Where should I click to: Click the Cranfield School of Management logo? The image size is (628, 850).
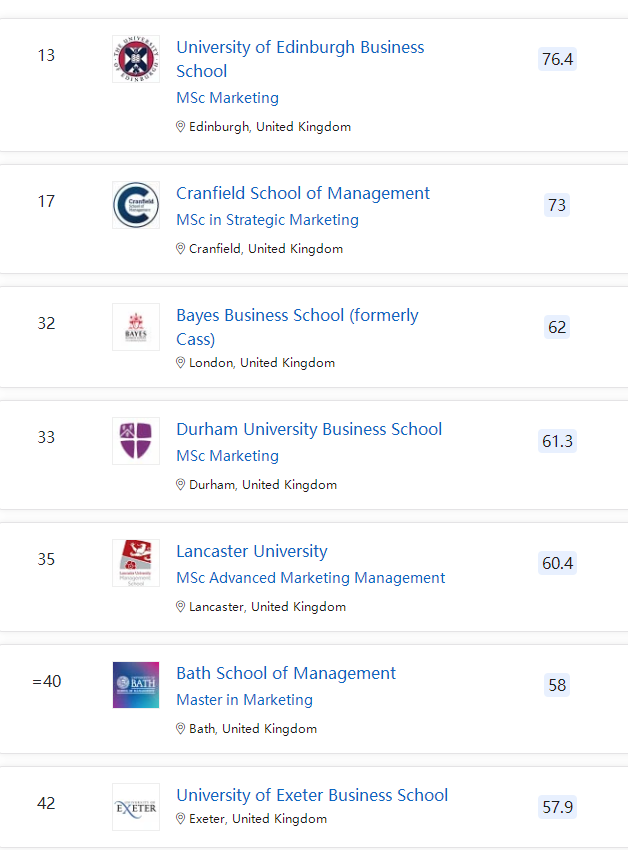click(x=136, y=205)
